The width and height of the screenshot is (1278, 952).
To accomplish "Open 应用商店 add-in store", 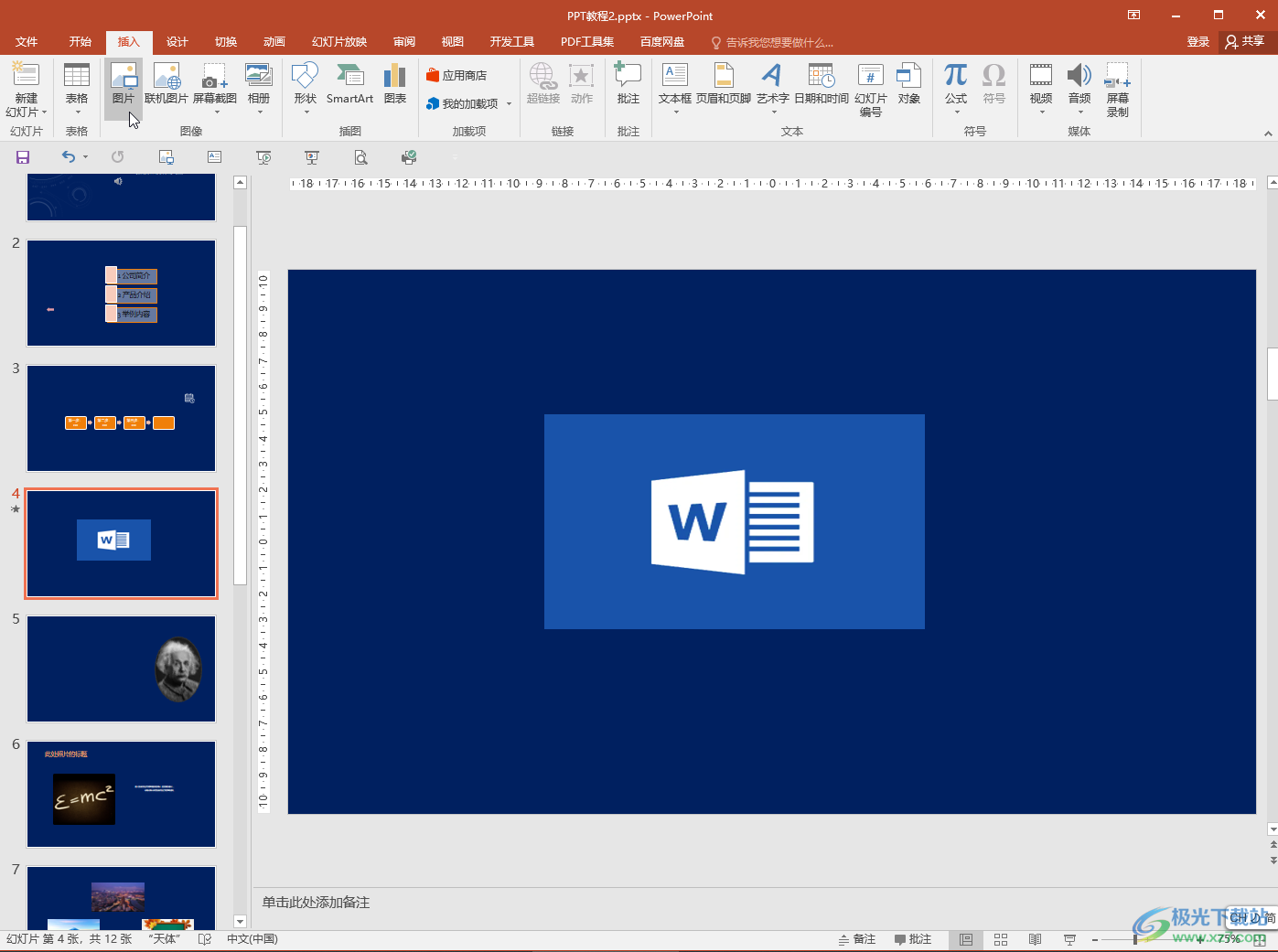I will pyautogui.click(x=456, y=75).
